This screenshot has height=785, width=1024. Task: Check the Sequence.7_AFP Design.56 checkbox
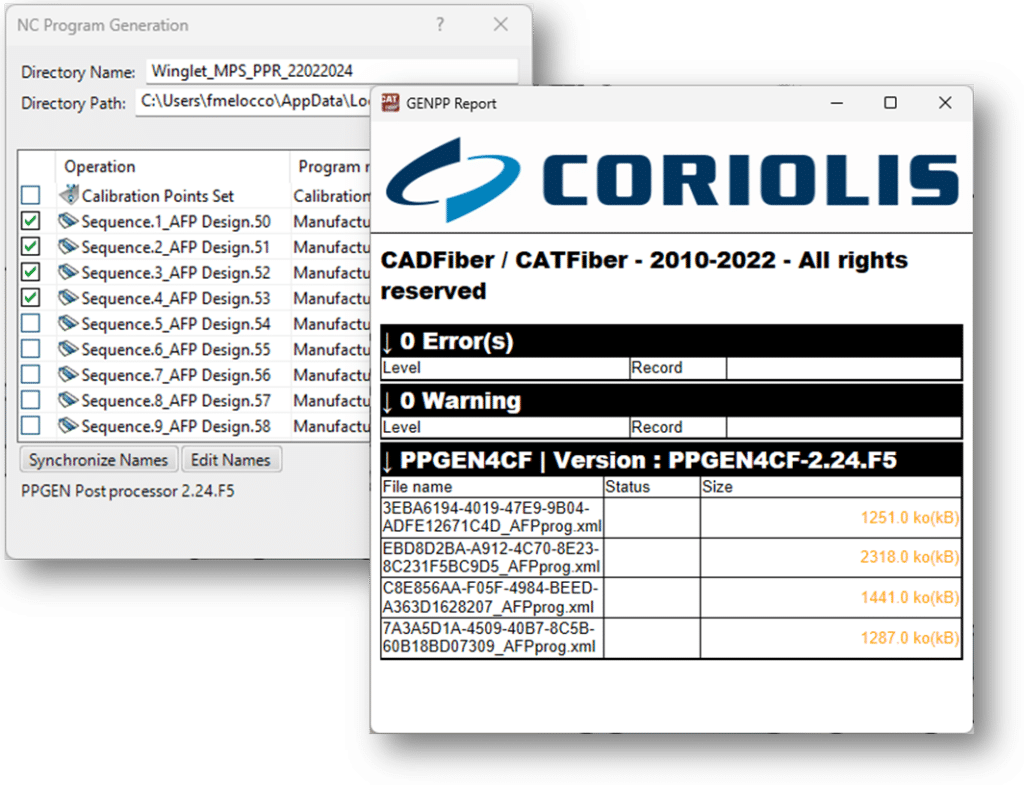click(x=31, y=374)
